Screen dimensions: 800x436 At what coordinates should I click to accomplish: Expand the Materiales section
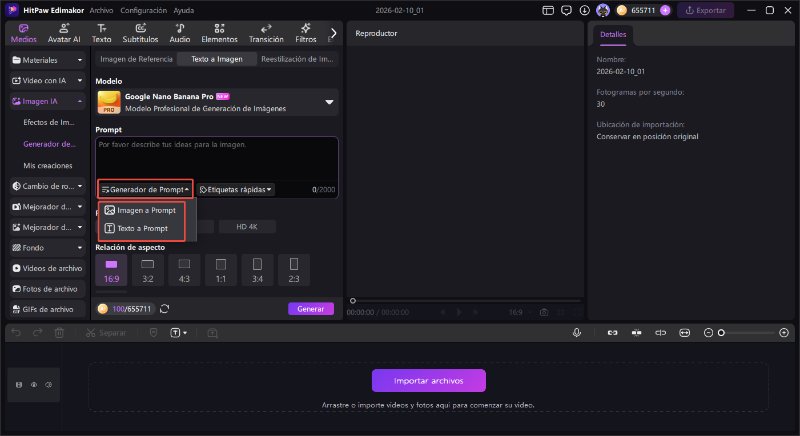tap(47, 60)
